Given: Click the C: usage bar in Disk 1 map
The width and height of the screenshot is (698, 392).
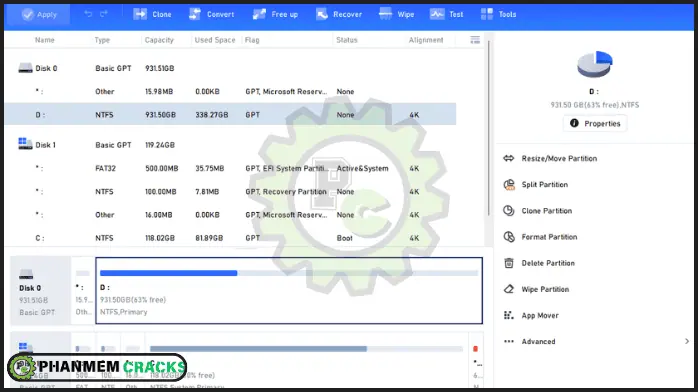Looking at the screenshot, I should 306,349.
